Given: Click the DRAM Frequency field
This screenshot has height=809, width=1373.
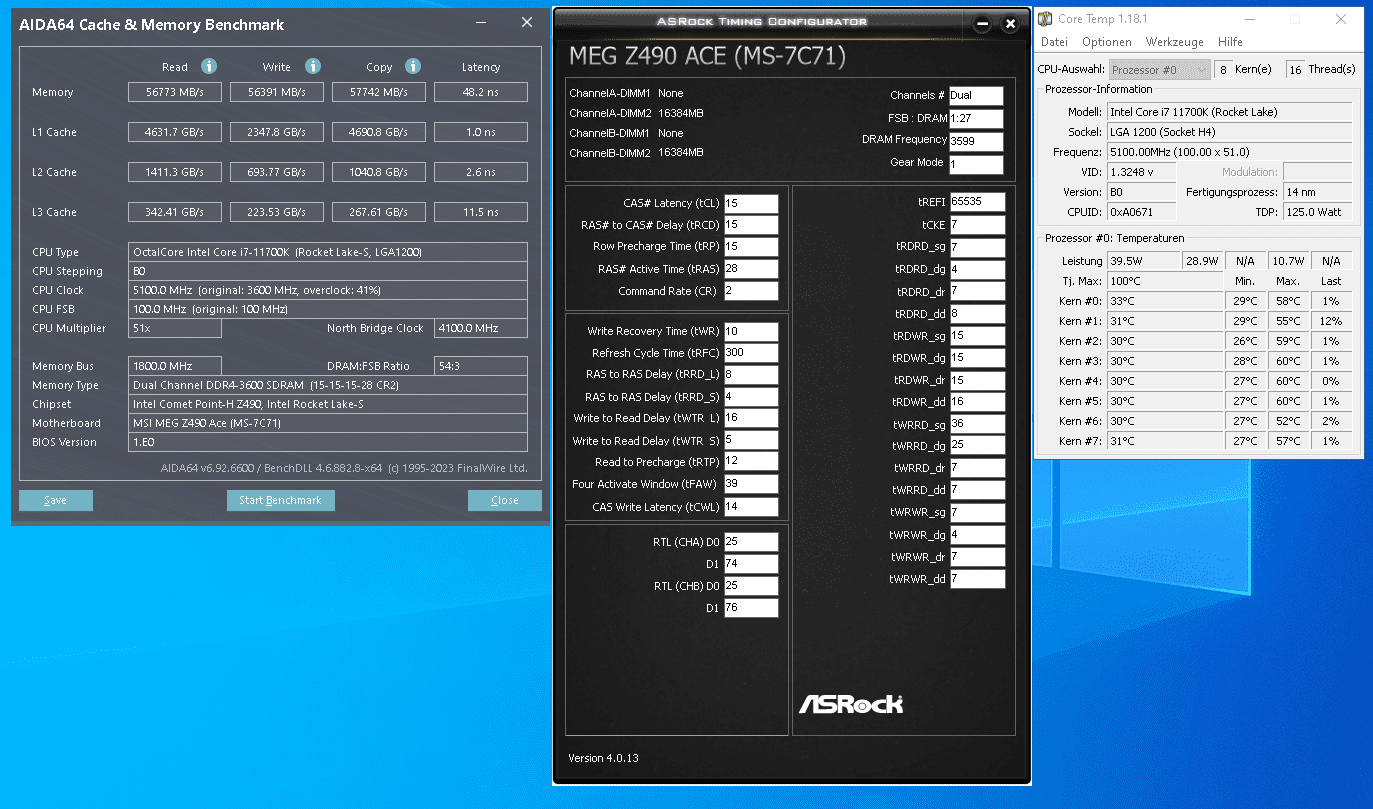Looking at the screenshot, I should coord(976,142).
